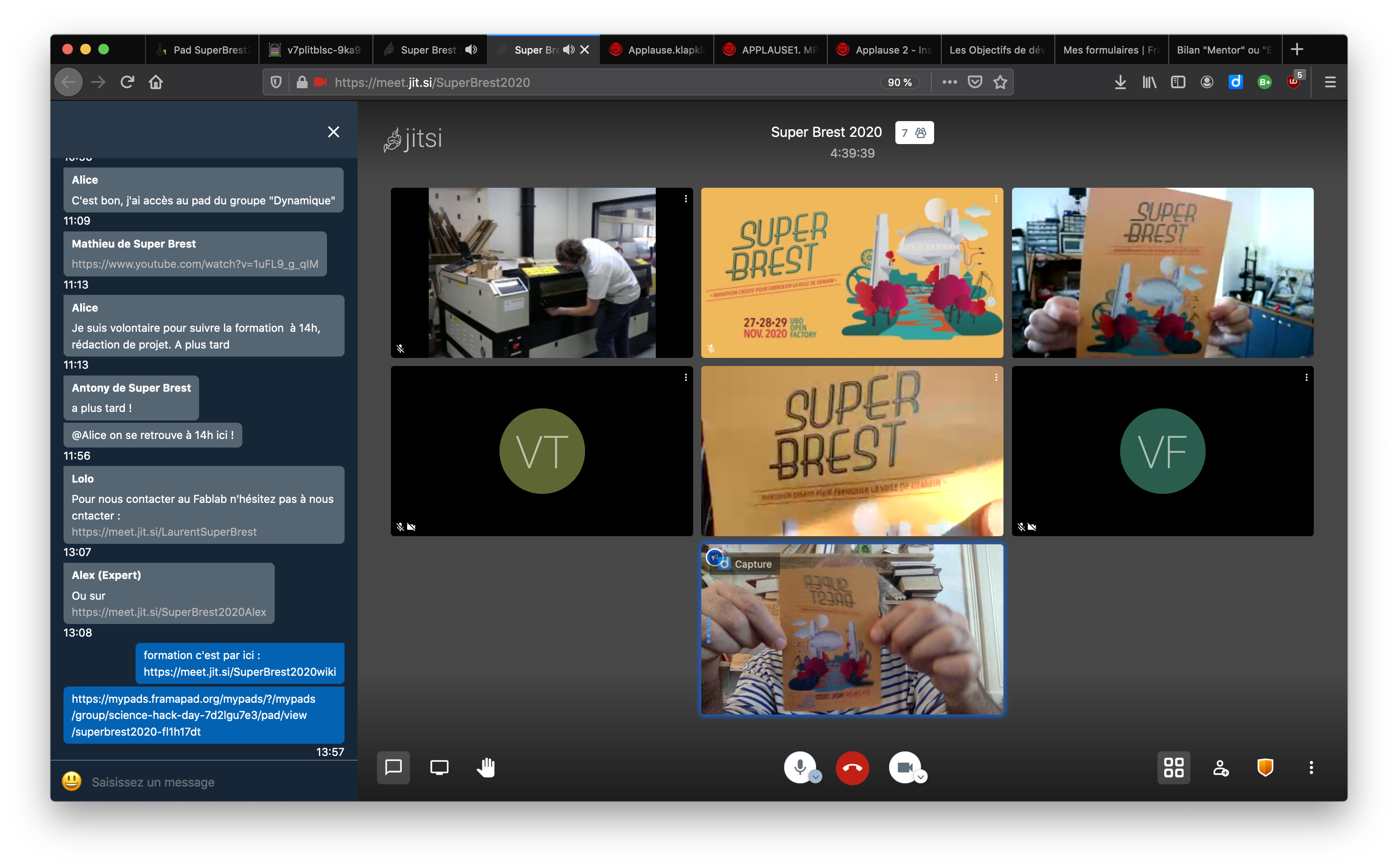This screenshot has width=1398, height=868.
Task: Open a new browser tab
Action: [1296, 50]
